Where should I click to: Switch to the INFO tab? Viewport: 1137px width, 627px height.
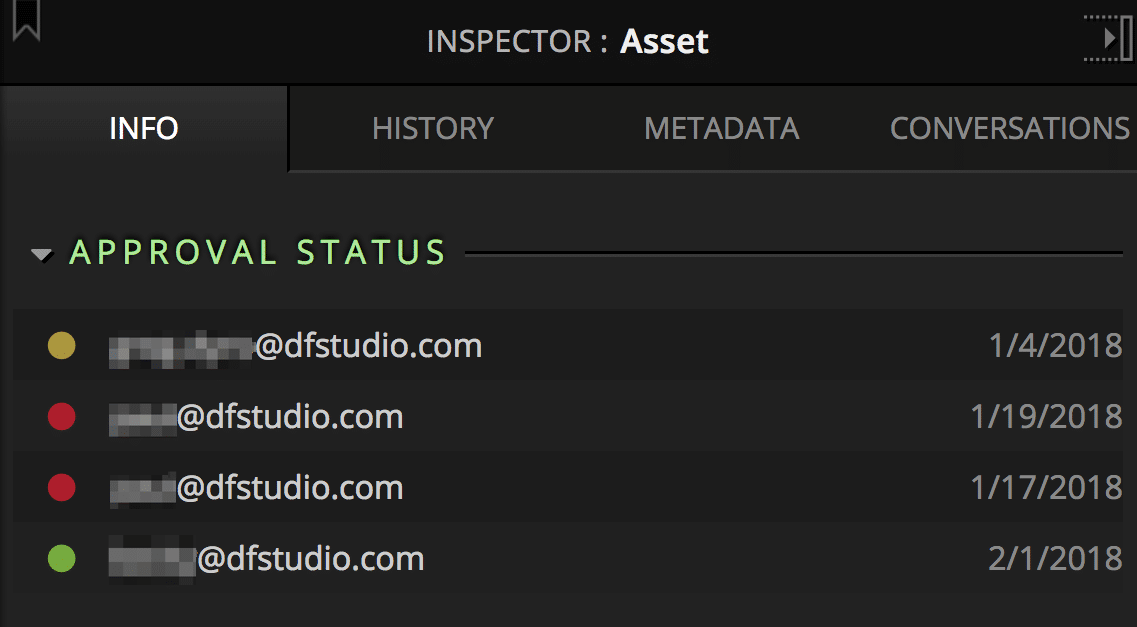point(144,129)
